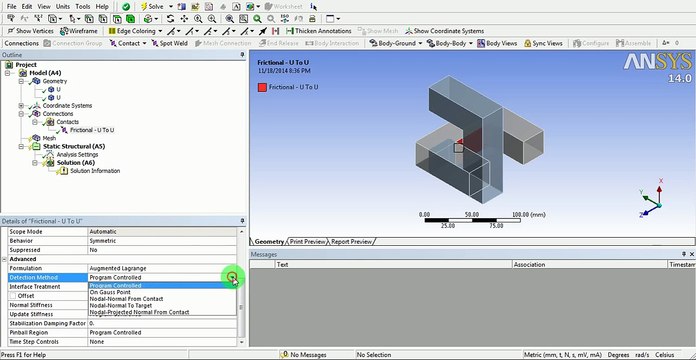The width and height of the screenshot is (696, 360).
Task: Choose Nodal-Projected Normal From Contact option
Action: (162, 312)
